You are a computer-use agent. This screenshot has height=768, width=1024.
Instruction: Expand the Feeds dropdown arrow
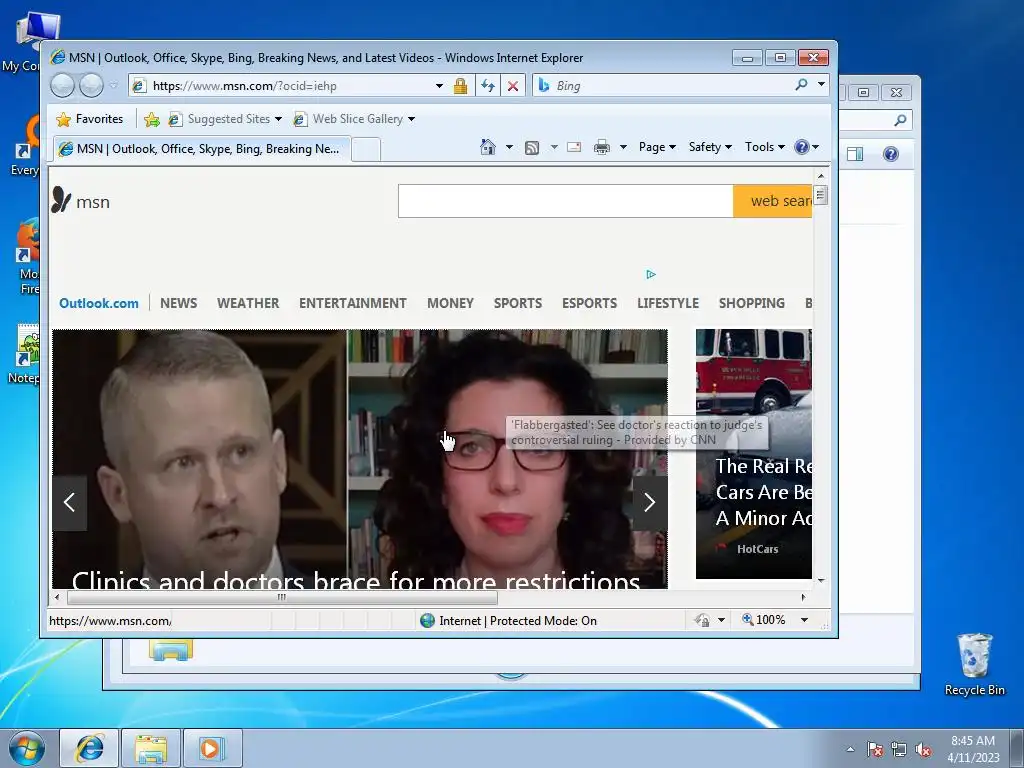554,147
